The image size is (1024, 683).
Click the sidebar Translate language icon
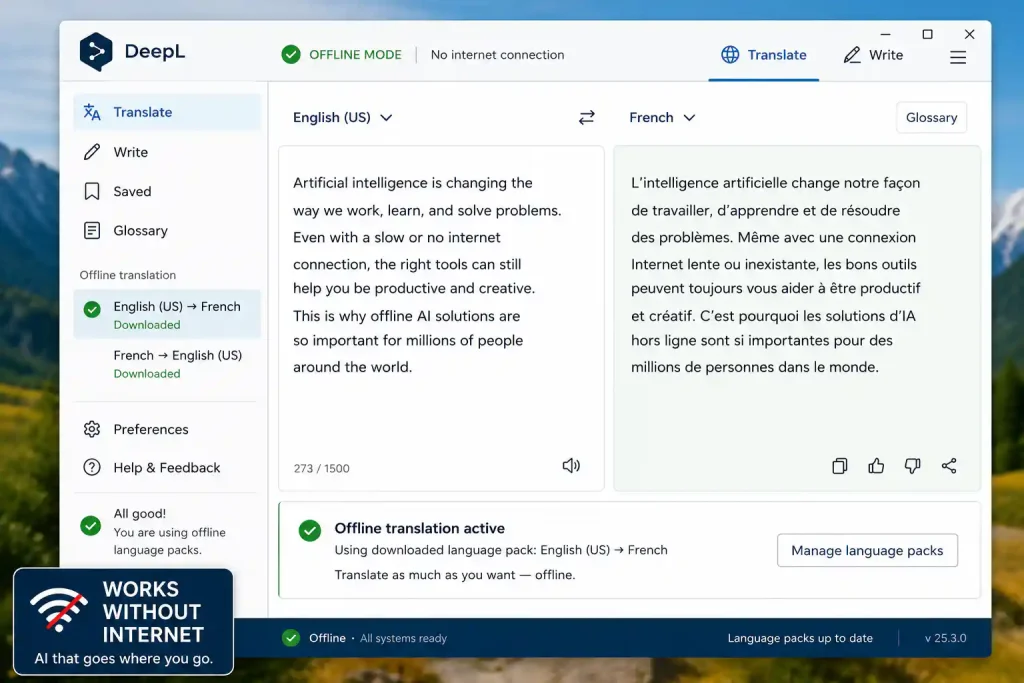point(92,112)
